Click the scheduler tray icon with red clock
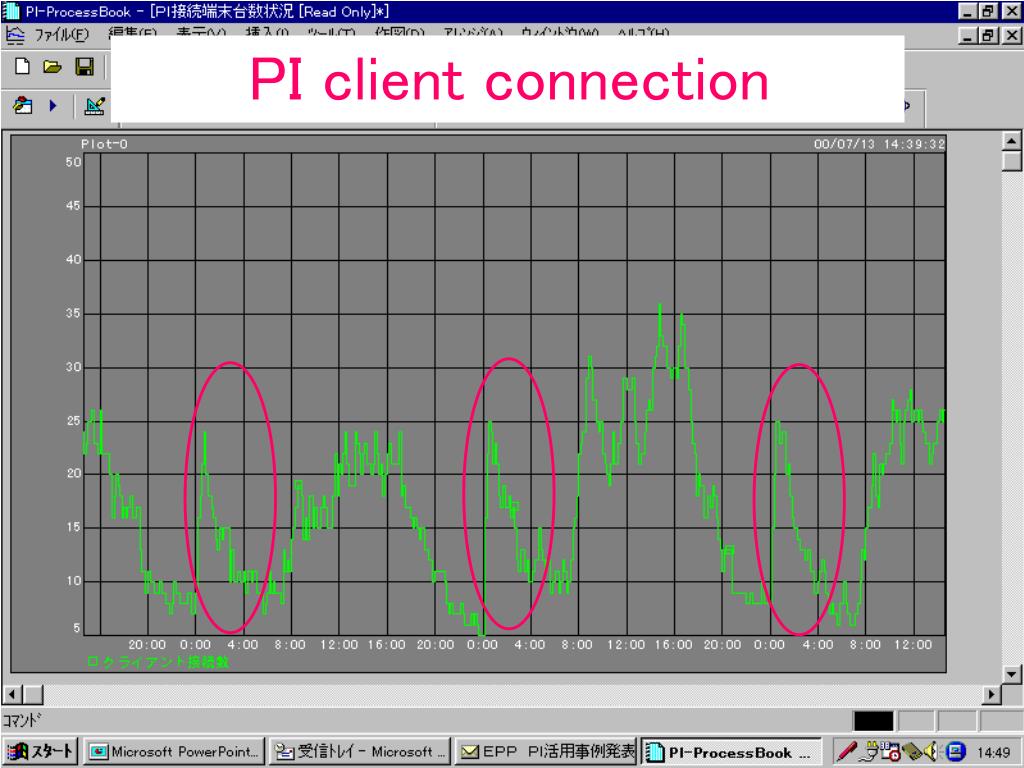Viewport: 1024px width, 768px height. point(891,752)
